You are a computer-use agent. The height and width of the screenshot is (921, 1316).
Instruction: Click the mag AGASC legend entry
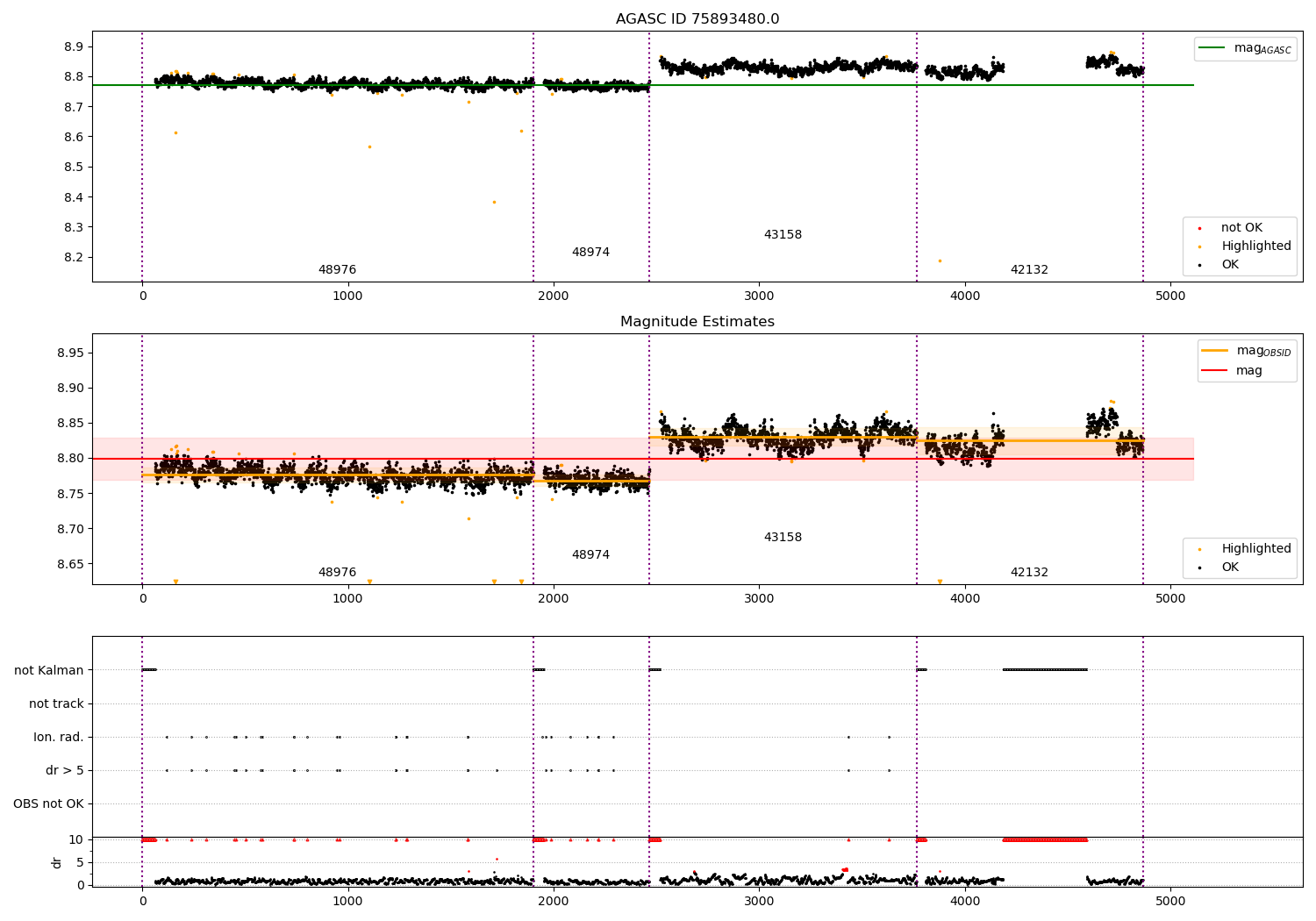(1245, 48)
